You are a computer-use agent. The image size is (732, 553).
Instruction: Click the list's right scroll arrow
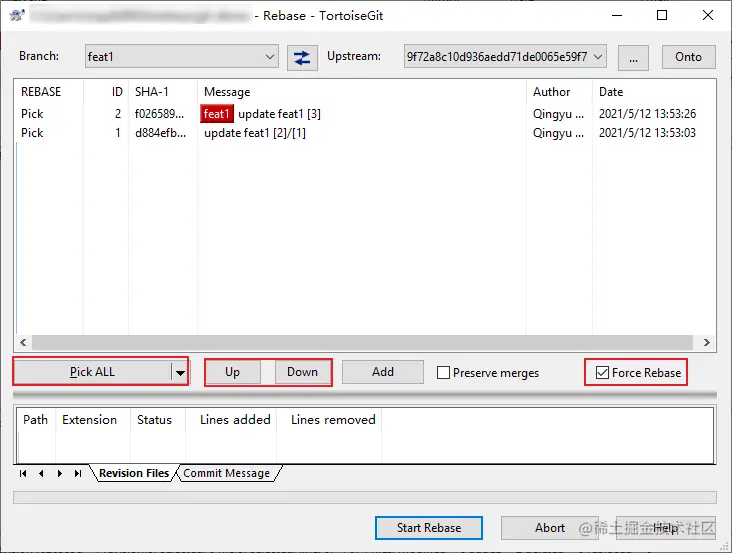[707, 343]
